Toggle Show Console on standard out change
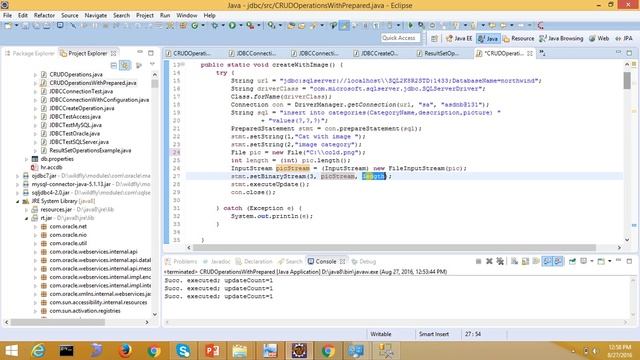Image resolution: width=640 pixels, height=360 pixels. pos(547,261)
